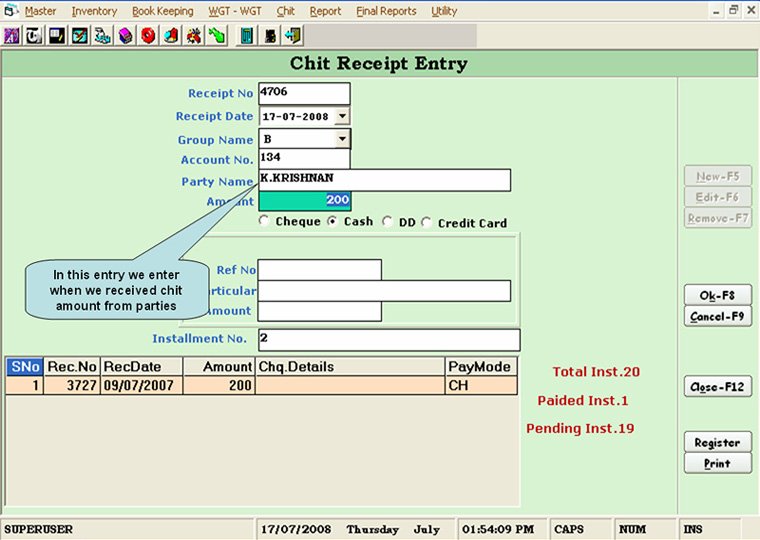Viewport: 760px width, 540px height.
Task: Open the Final Reports menu
Action: [387, 11]
